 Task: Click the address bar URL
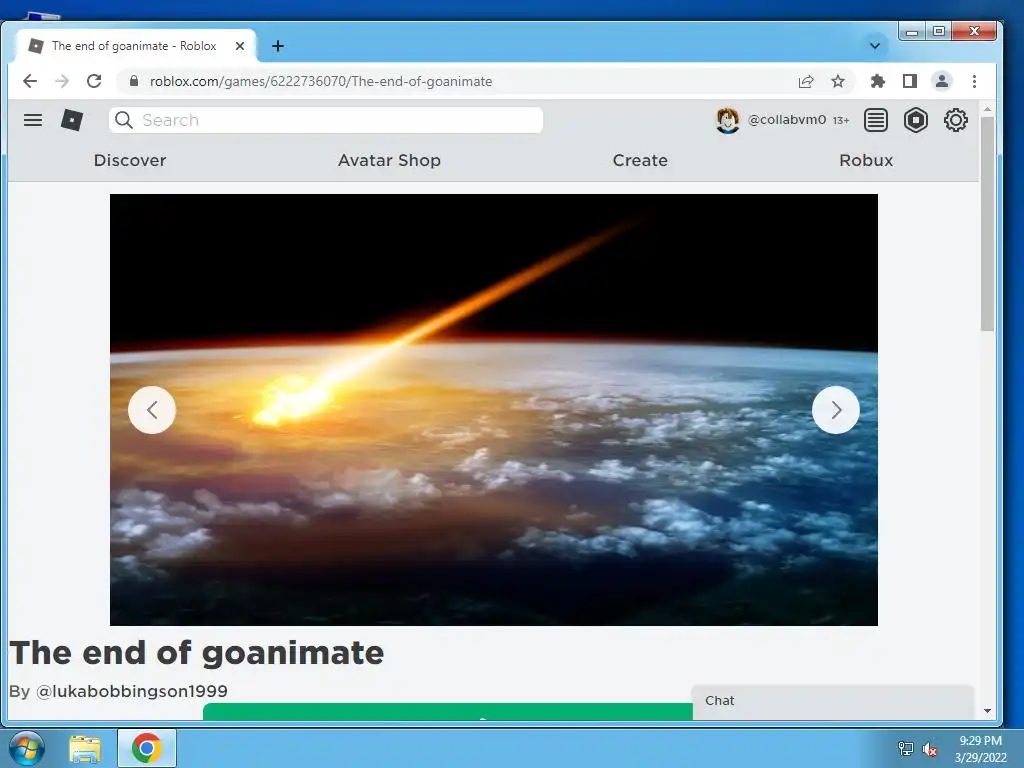coord(321,81)
